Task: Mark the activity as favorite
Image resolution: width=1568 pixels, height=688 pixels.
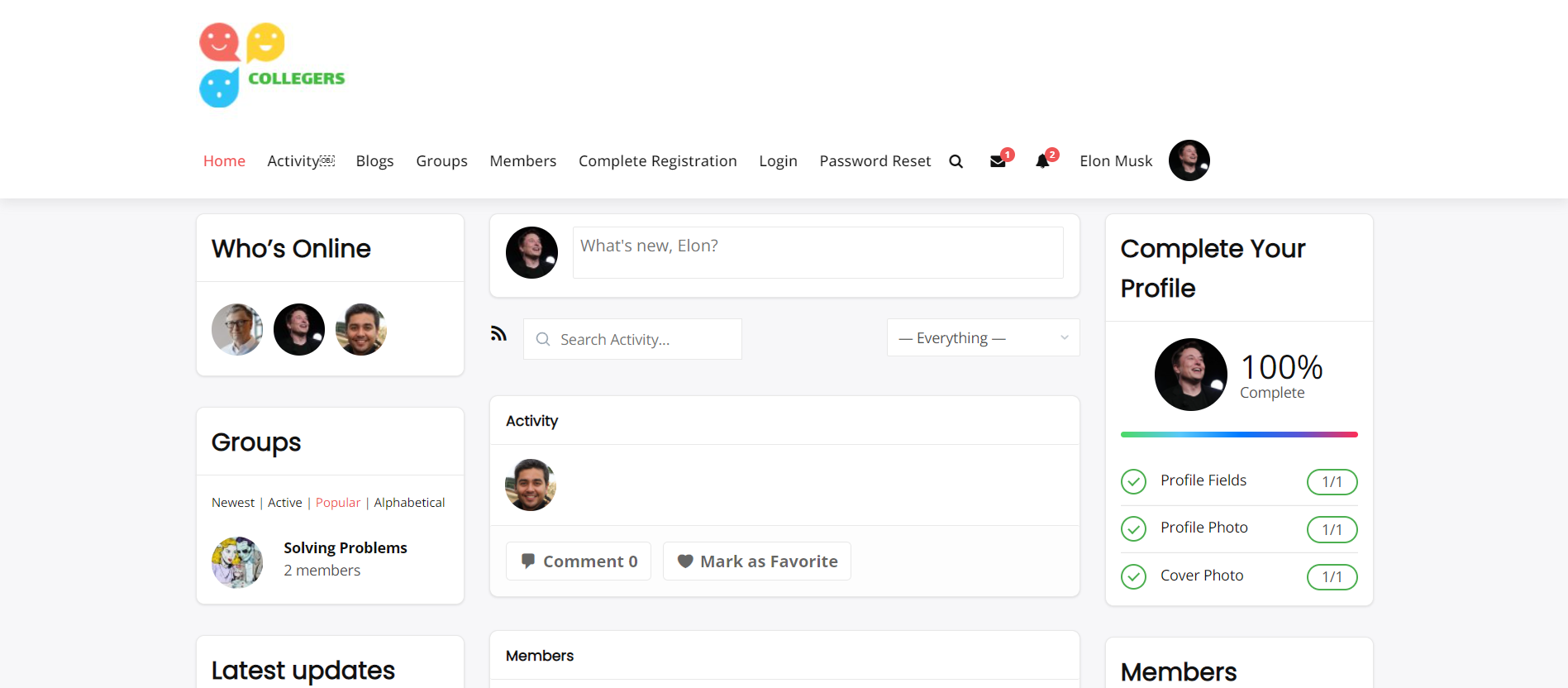Action: 756,561
